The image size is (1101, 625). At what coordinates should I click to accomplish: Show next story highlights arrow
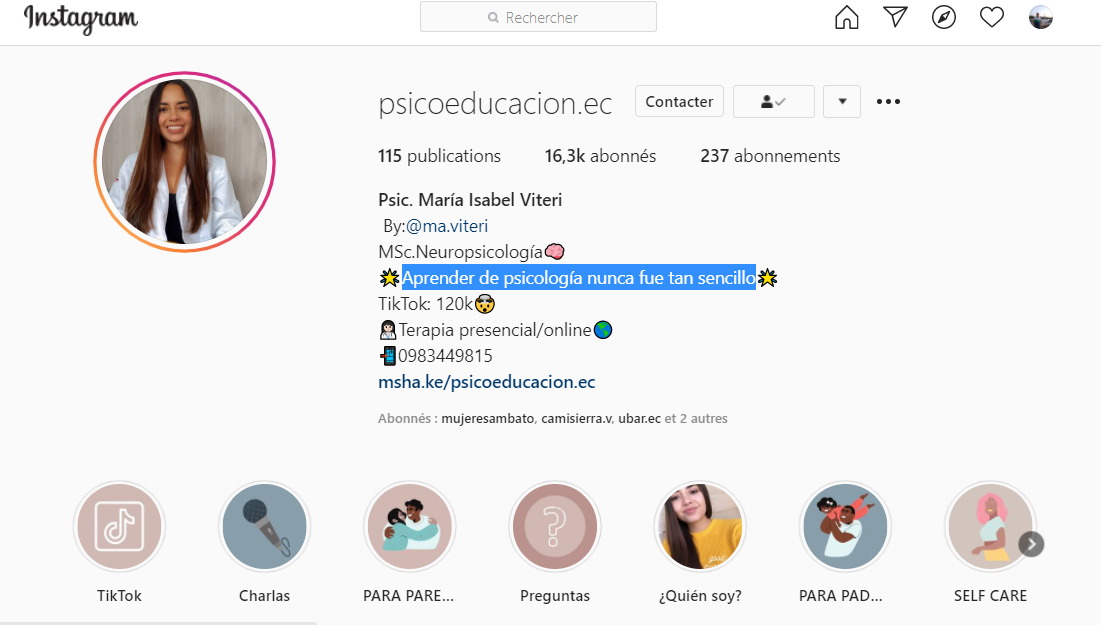tap(1031, 544)
